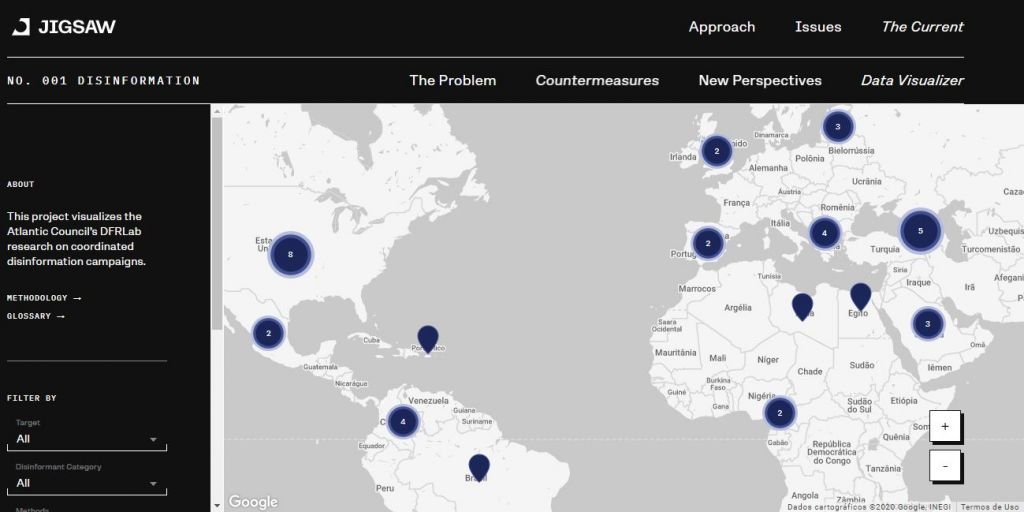Open the cluster of 5 east of Turkey
The width and height of the screenshot is (1024, 512).
tap(920, 231)
